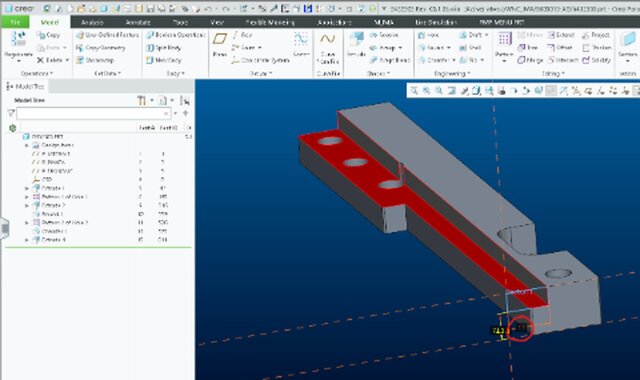640x380 pixels.
Task: Create a datum Axis
Action: (242, 35)
